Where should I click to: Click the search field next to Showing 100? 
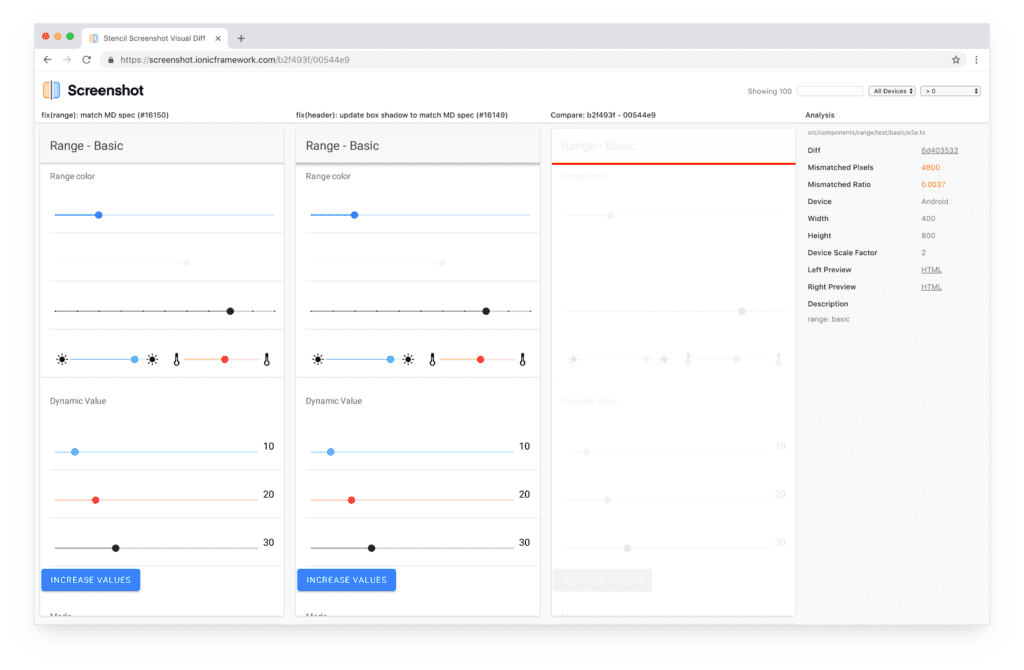click(829, 91)
